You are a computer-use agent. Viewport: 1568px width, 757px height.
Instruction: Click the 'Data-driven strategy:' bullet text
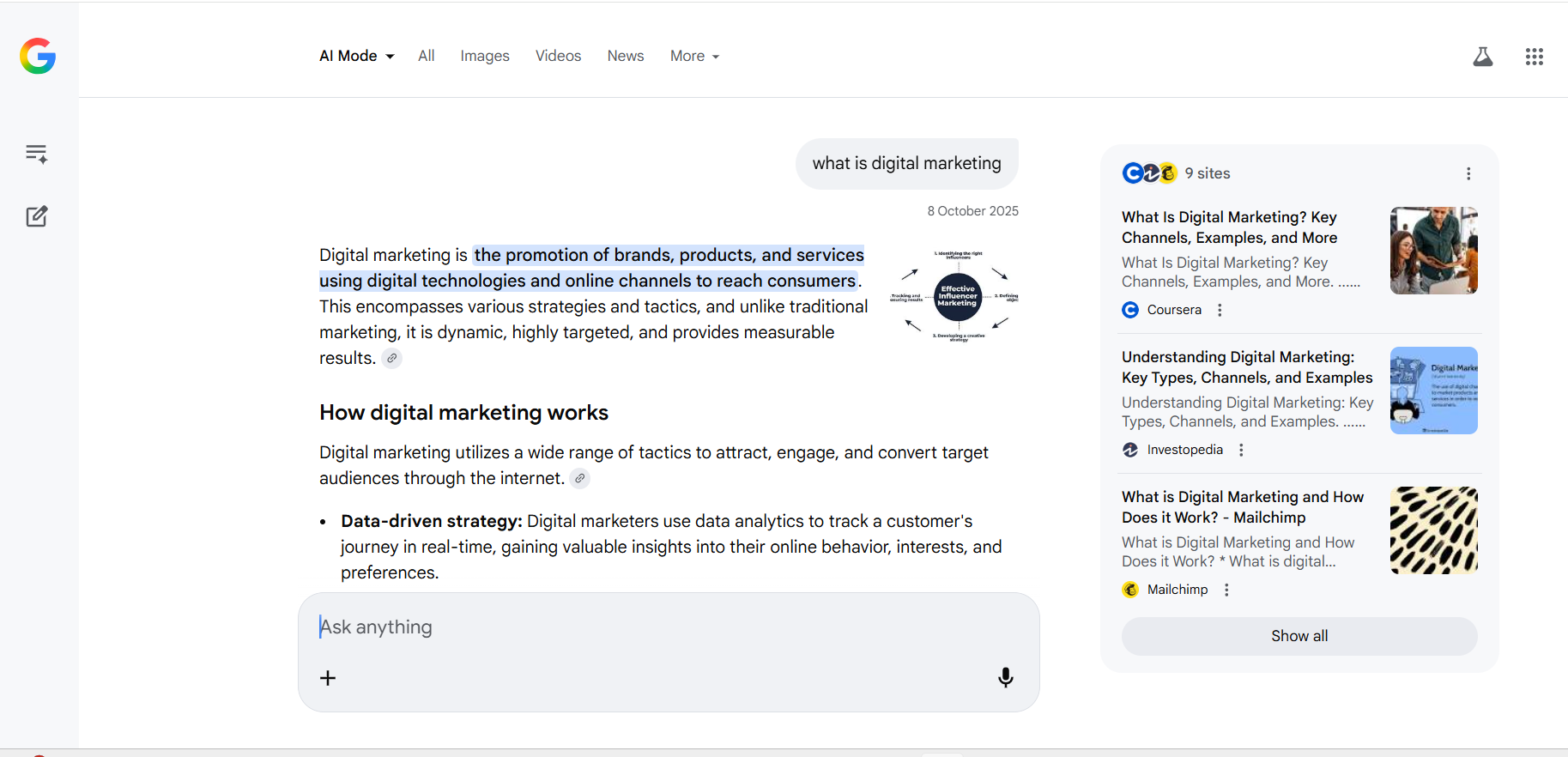pos(431,521)
